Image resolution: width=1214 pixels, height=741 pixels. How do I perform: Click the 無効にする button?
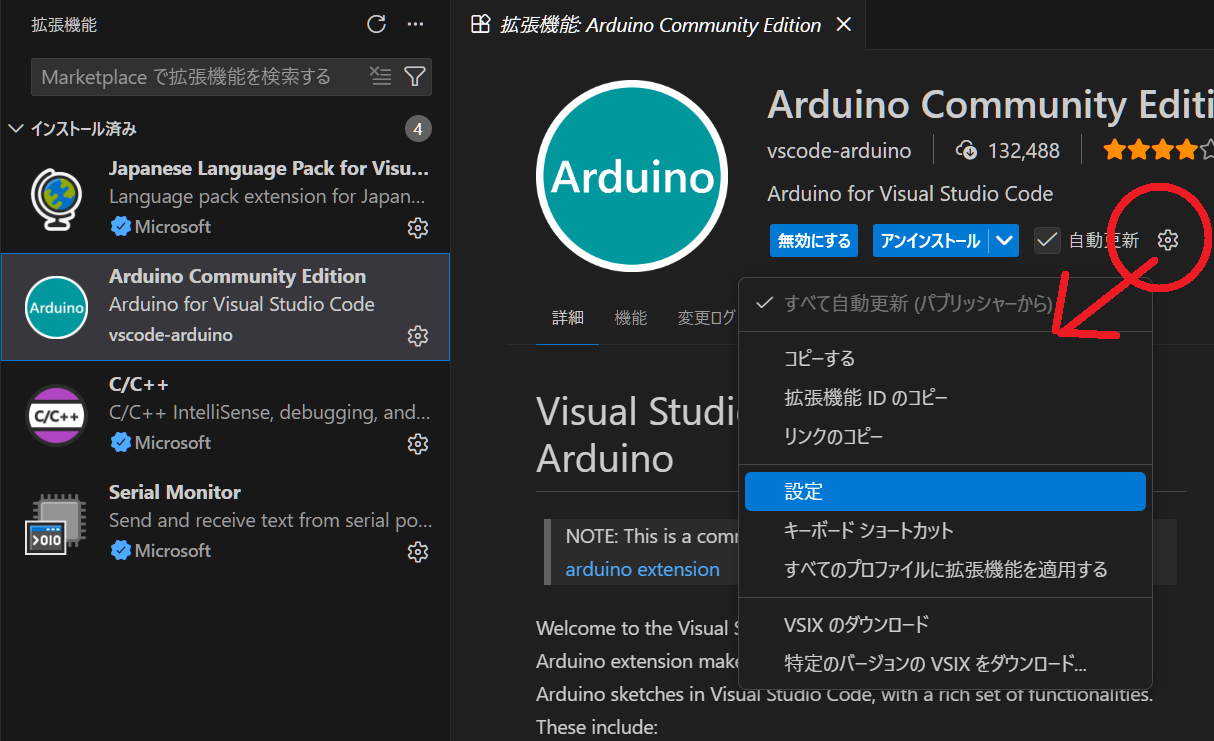(815, 240)
